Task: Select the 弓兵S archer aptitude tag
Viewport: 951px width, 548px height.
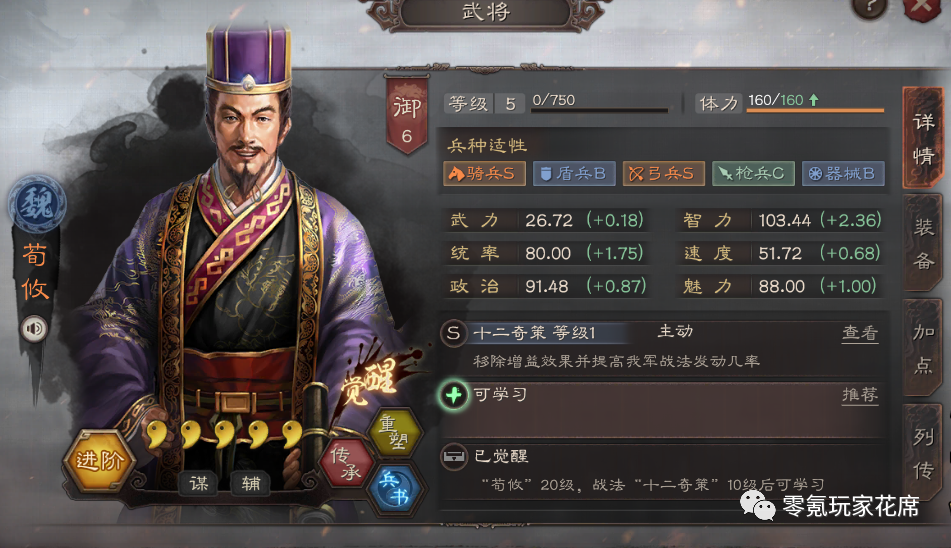Action: point(664,173)
